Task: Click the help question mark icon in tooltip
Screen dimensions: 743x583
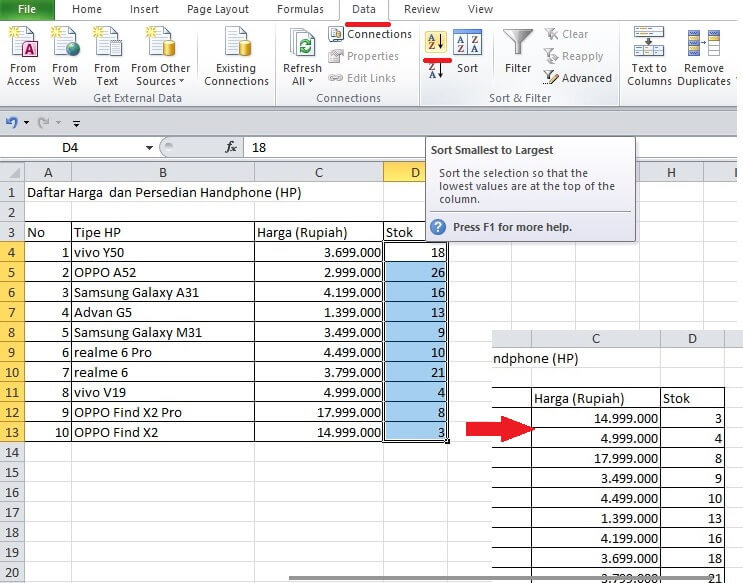Action: point(438,227)
